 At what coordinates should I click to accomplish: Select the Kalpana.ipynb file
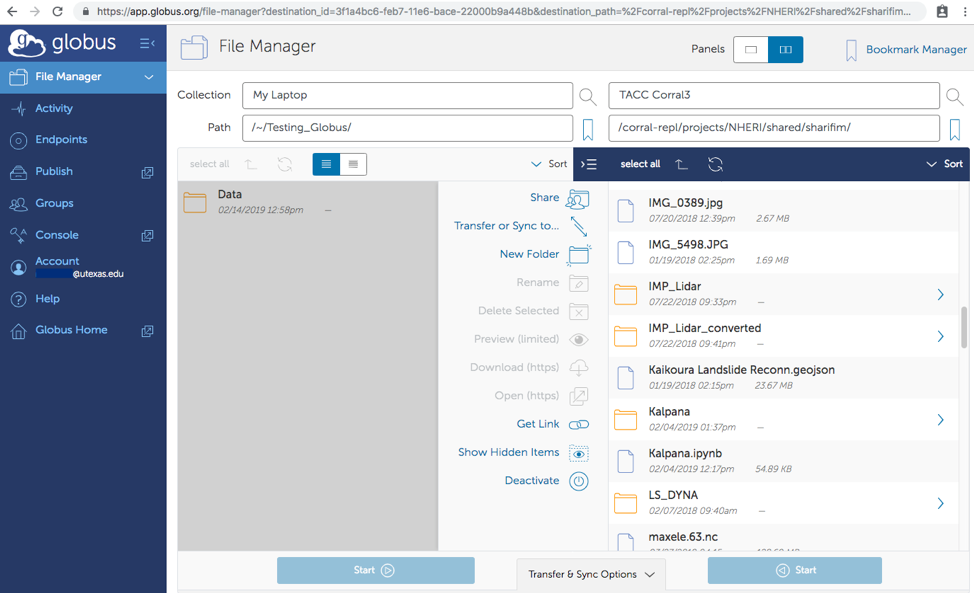click(x=783, y=461)
